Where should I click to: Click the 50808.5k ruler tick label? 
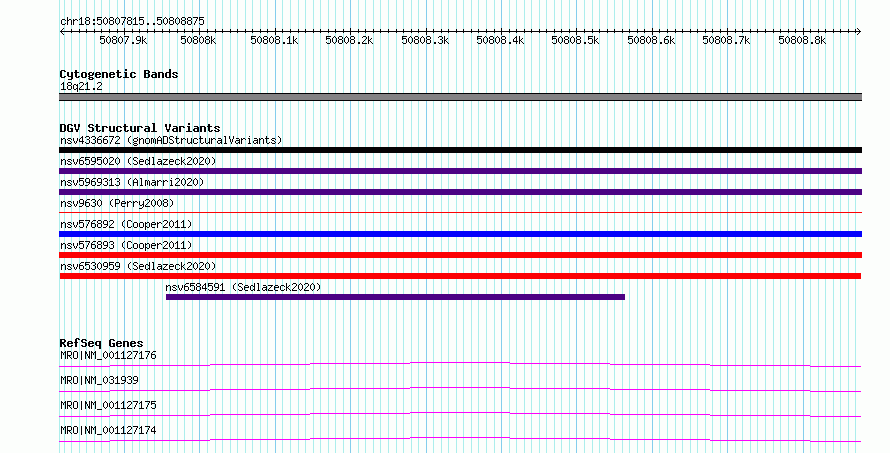coord(576,40)
